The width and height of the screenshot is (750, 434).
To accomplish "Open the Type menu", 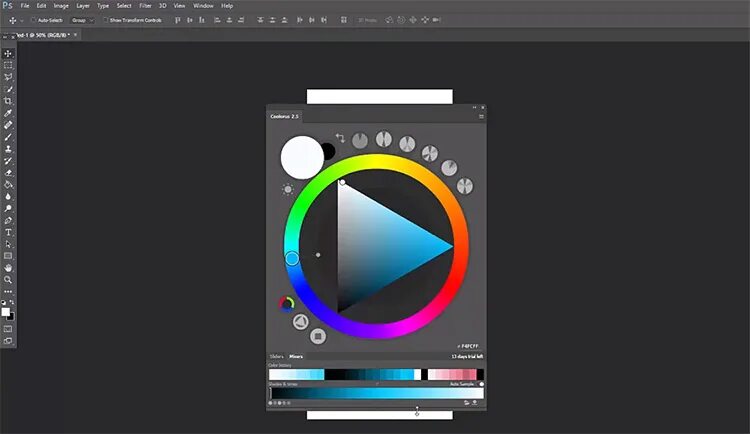I will [x=103, y=6].
